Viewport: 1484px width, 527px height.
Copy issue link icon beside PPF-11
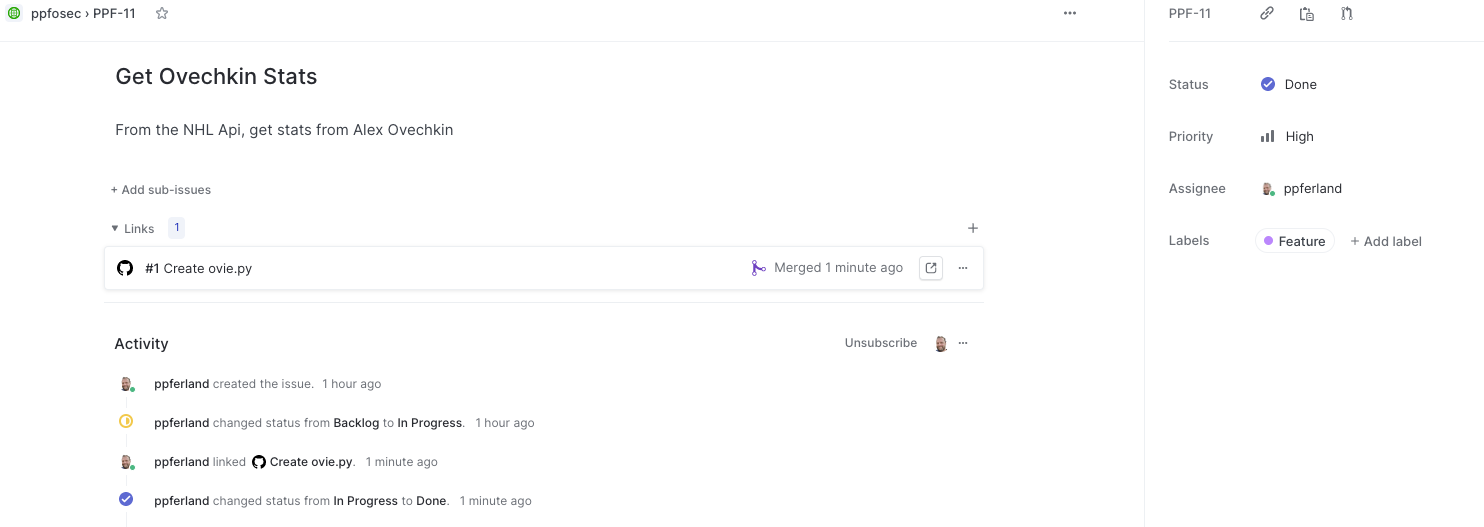(1267, 13)
